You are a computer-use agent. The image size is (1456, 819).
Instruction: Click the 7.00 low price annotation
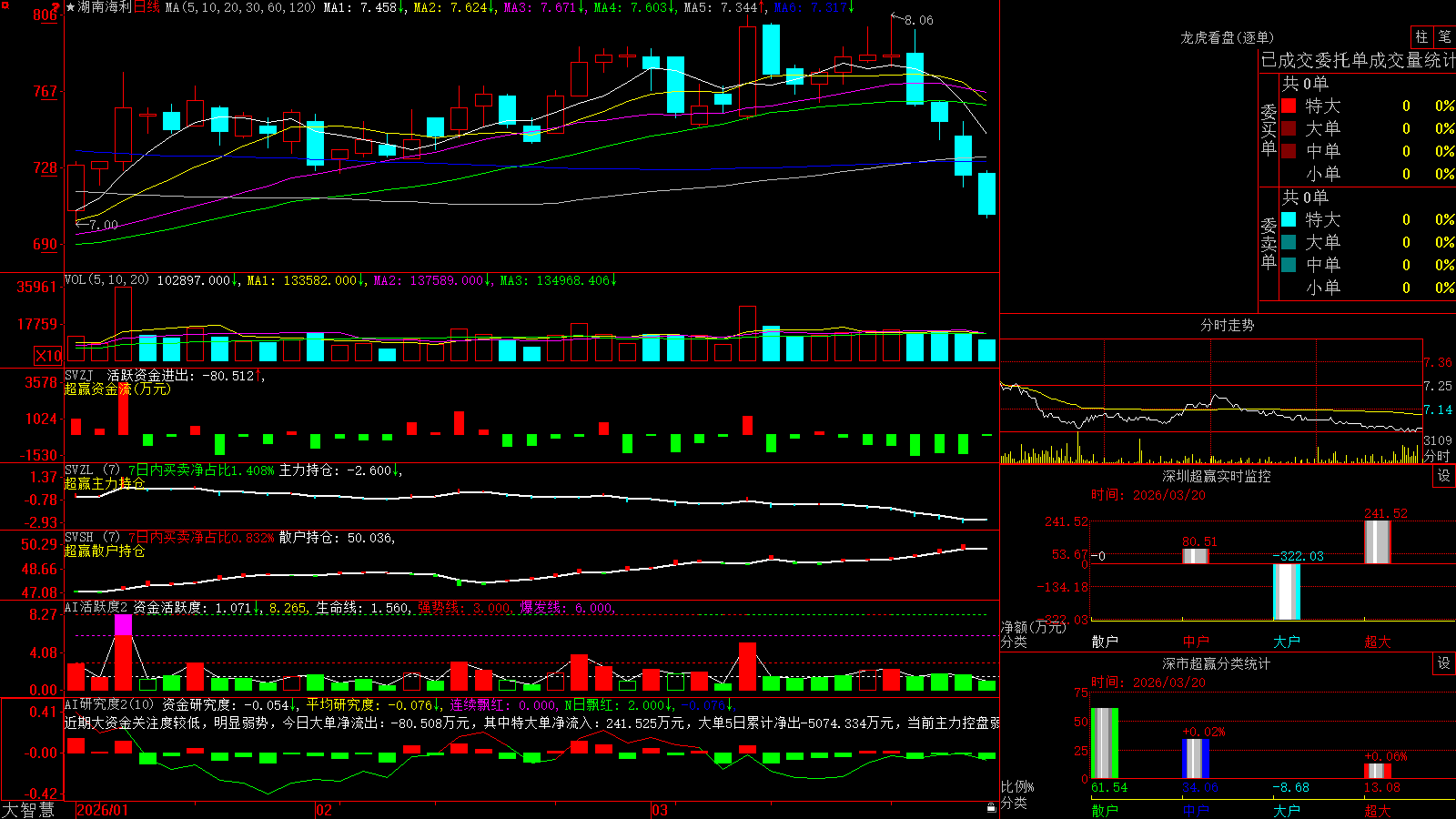pyautogui.click(x=103, y=225)
